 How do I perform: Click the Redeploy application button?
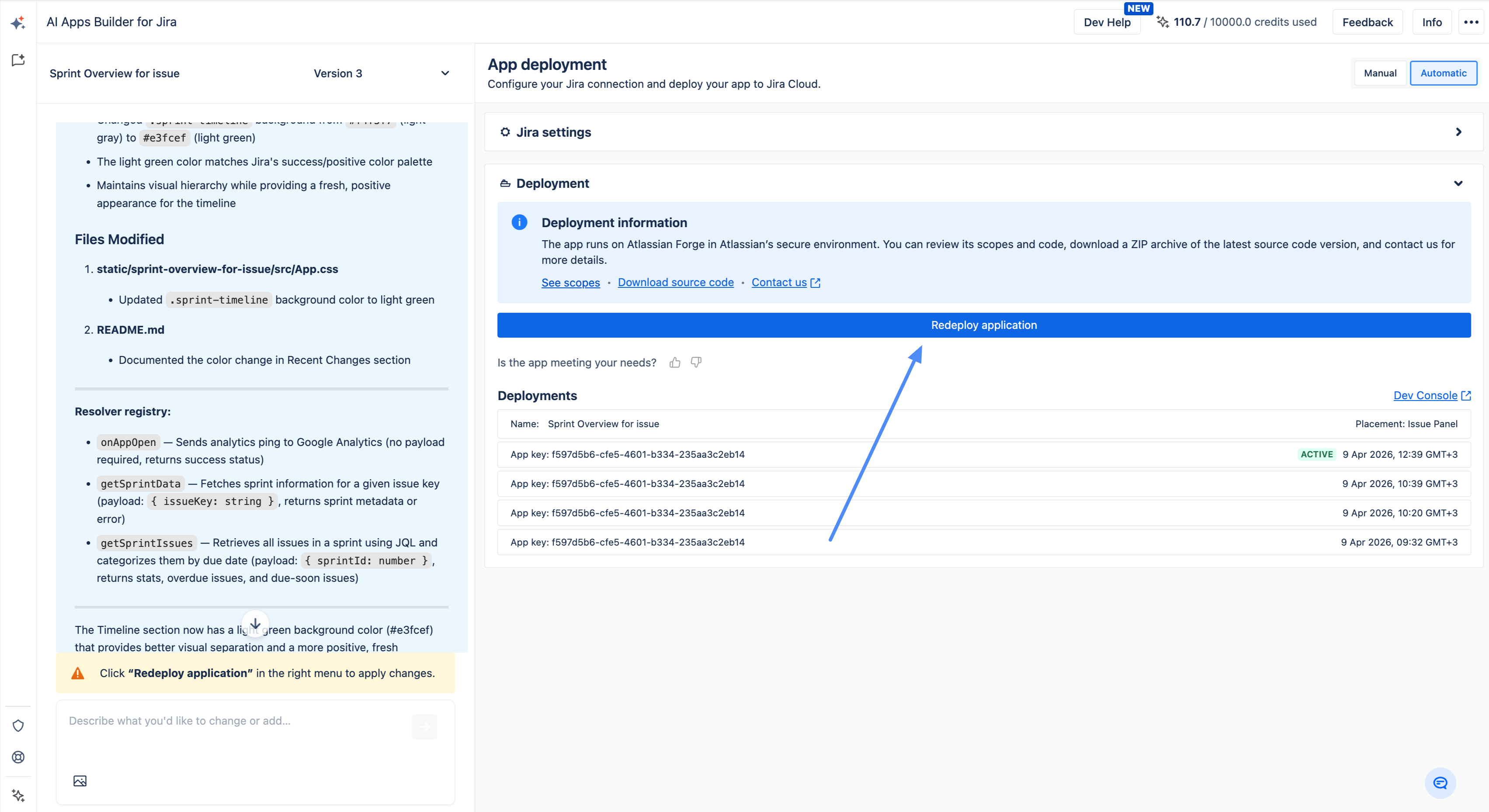coord(983,325)
